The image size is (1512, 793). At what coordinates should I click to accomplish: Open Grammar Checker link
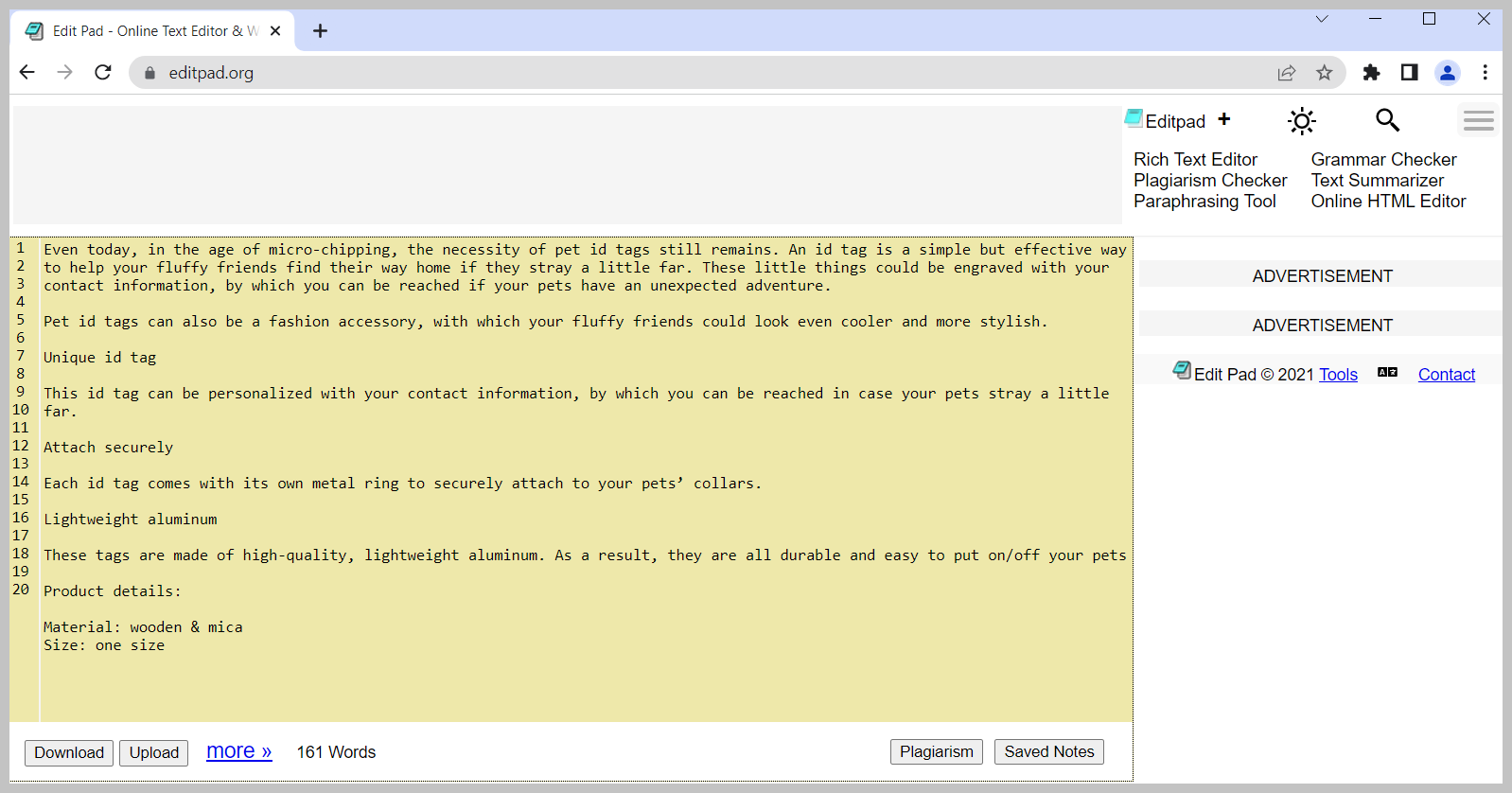point(1383,159)
